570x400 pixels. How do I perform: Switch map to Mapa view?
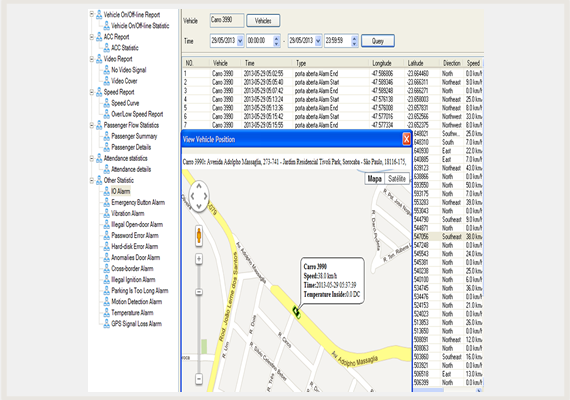(374, 179)
